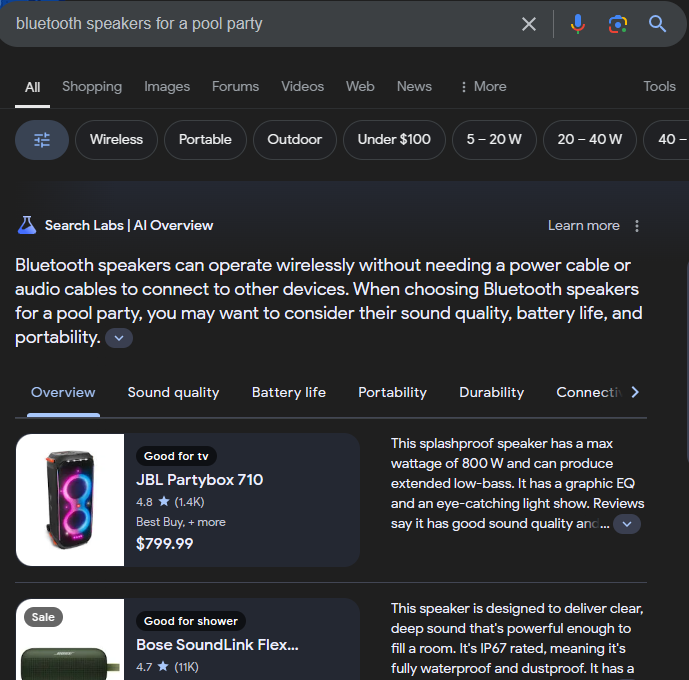Switch to the Videos results tab
This screenshot has width=689, height=680.
[302, 87]
